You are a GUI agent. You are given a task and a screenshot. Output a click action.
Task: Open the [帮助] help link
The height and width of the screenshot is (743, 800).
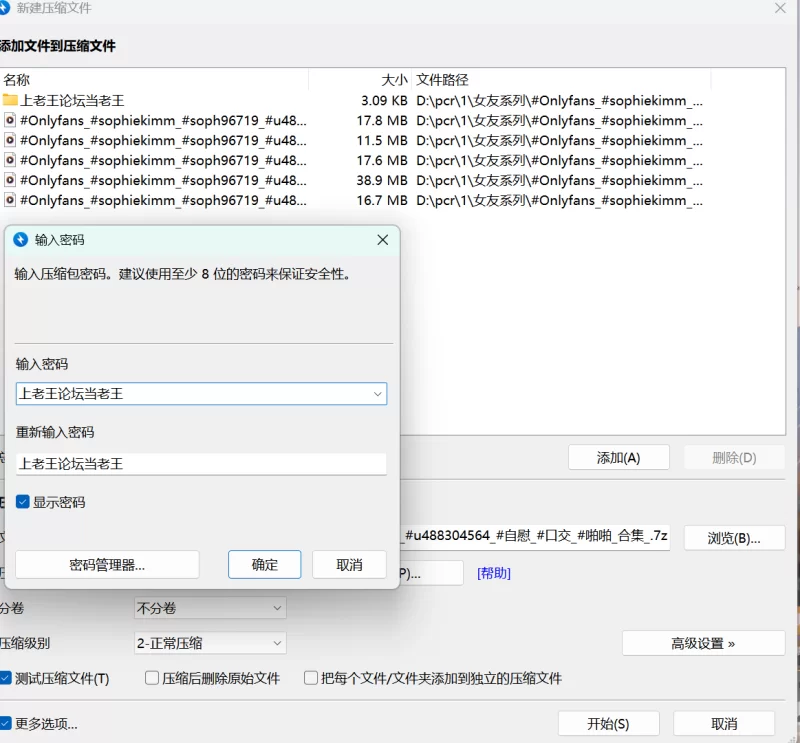494,573
